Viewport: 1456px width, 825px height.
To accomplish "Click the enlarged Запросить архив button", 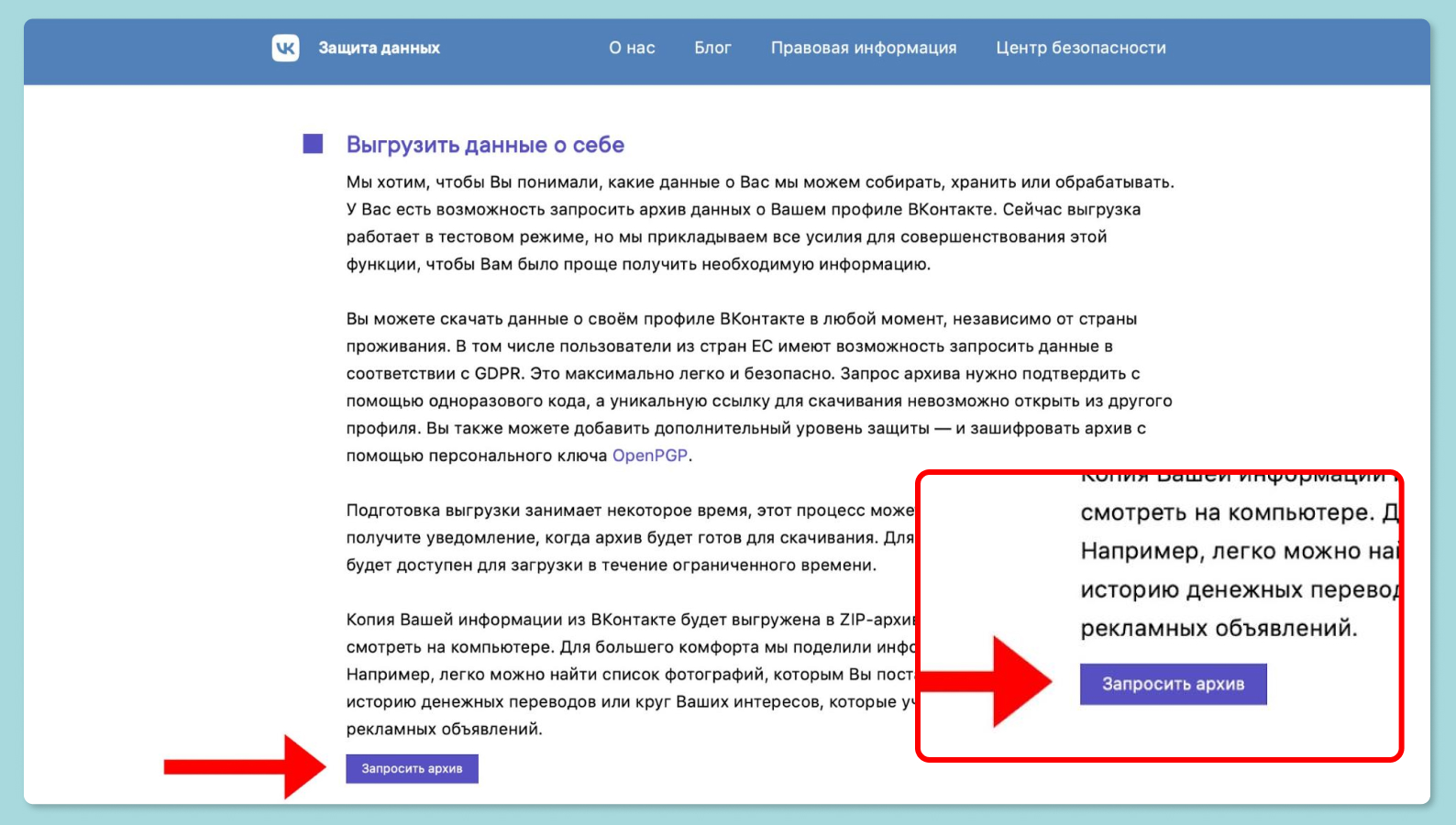I will click(1173, 684).
